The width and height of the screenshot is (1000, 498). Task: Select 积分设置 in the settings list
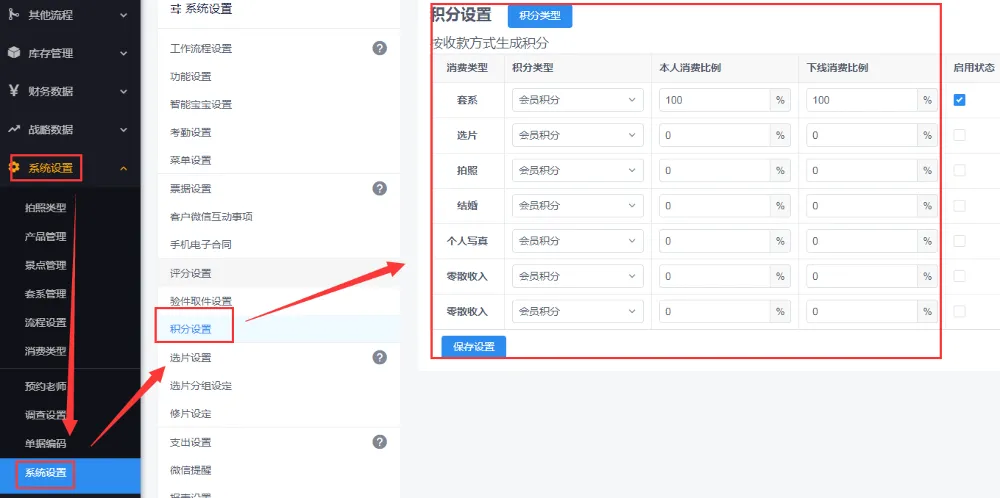pos(191,329)
